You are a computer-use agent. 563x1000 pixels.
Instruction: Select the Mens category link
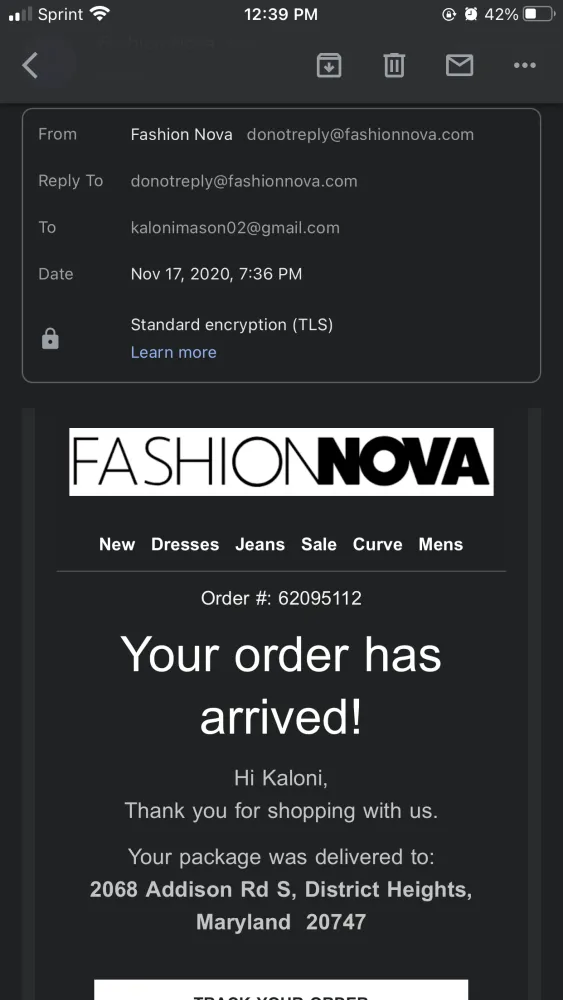441,544
